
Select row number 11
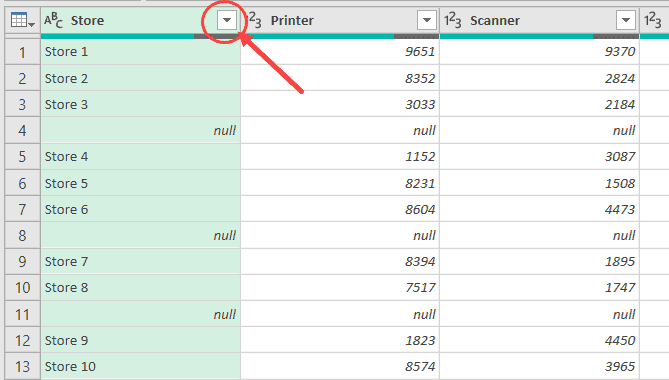tap(23, 314)
